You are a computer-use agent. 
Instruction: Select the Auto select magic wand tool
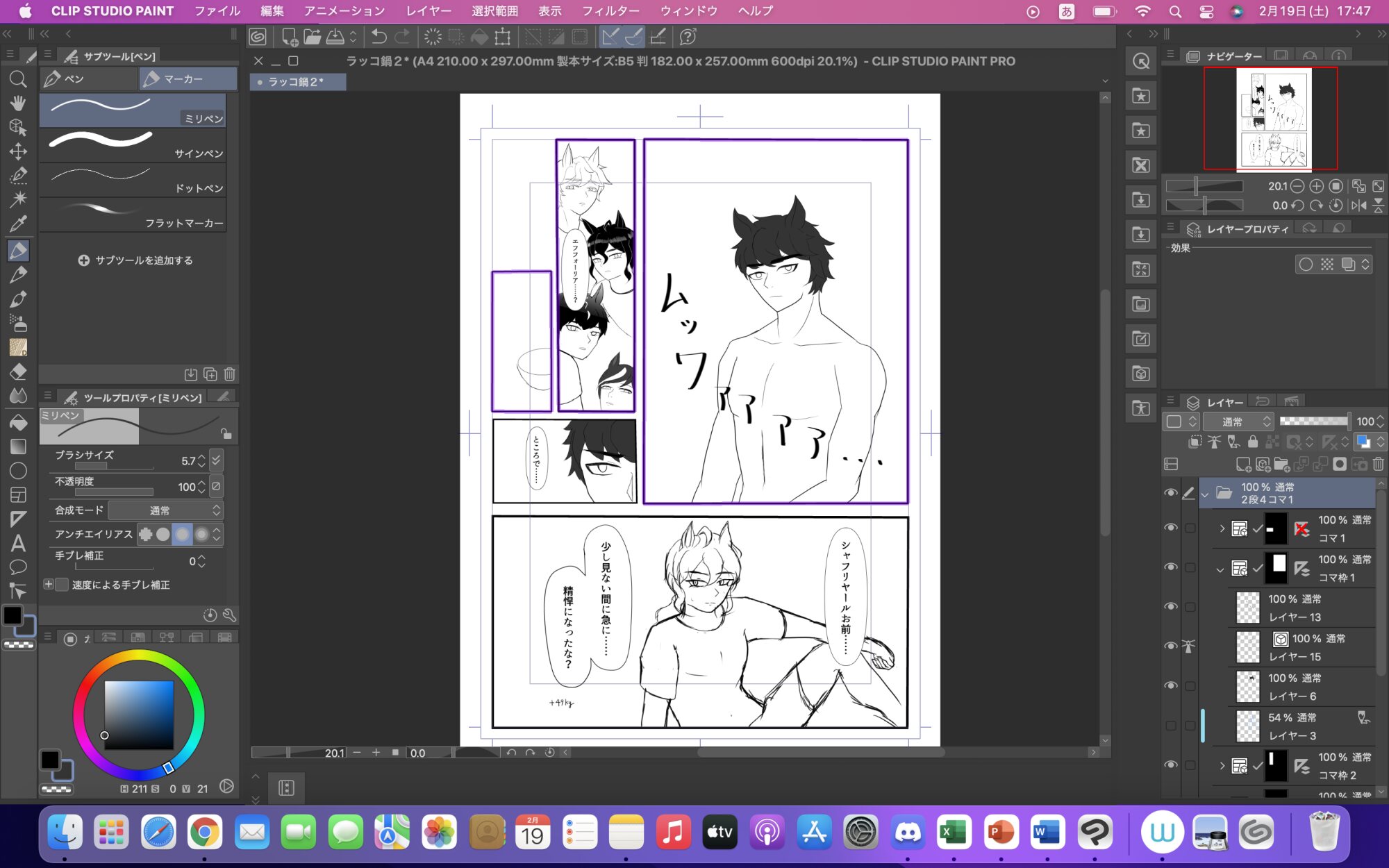[x=18, y=199]
